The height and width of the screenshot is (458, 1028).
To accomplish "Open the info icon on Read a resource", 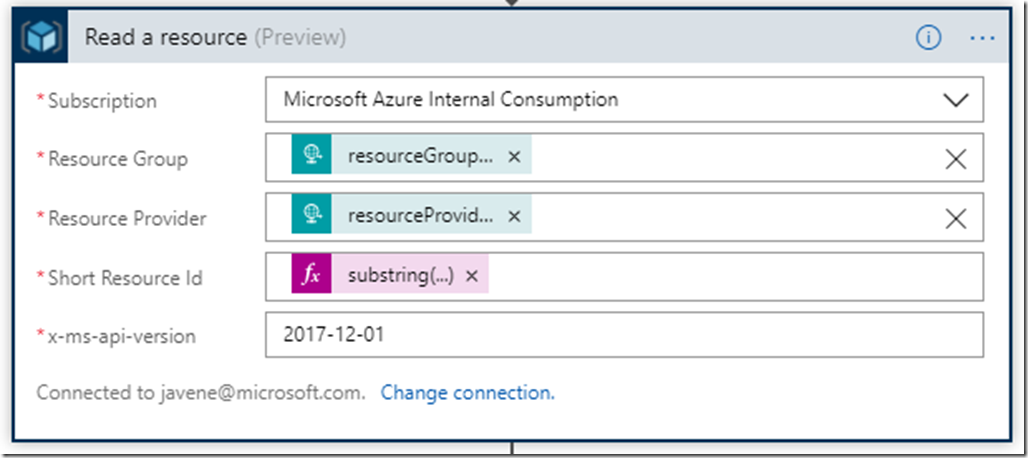I will (x=929, y=38).
